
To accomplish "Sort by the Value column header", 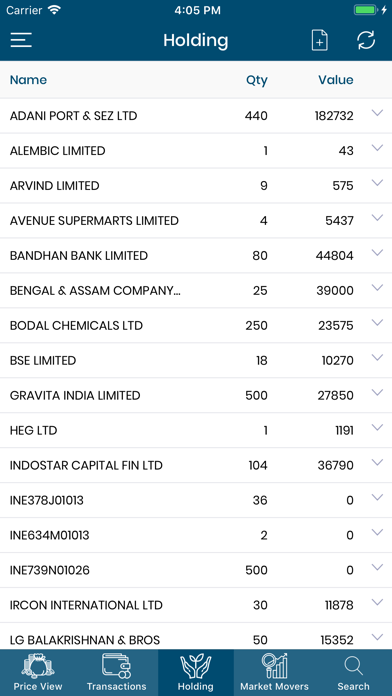I will tap(336, 80).
